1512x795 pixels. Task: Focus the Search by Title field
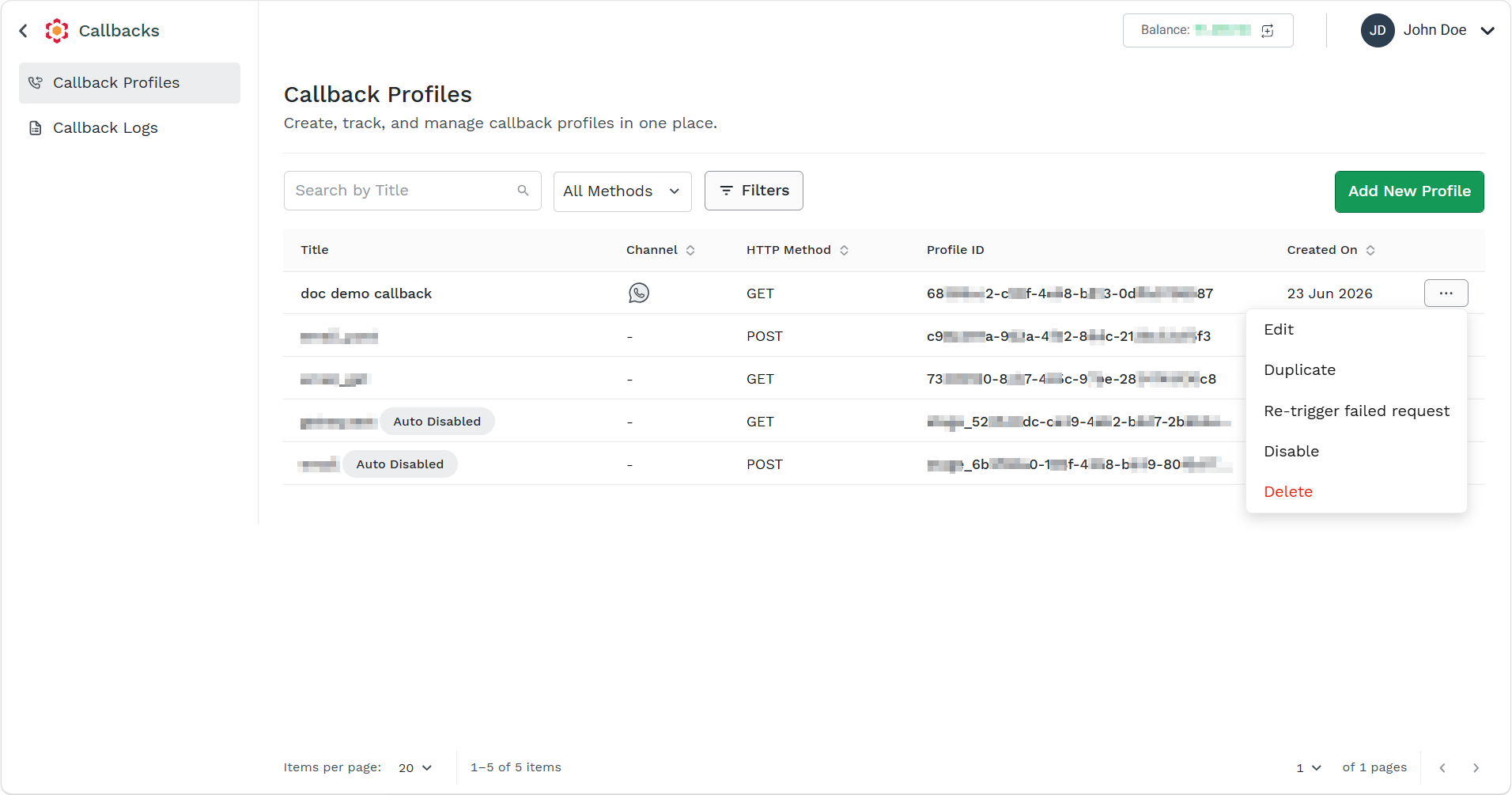(x=412, y=191)
